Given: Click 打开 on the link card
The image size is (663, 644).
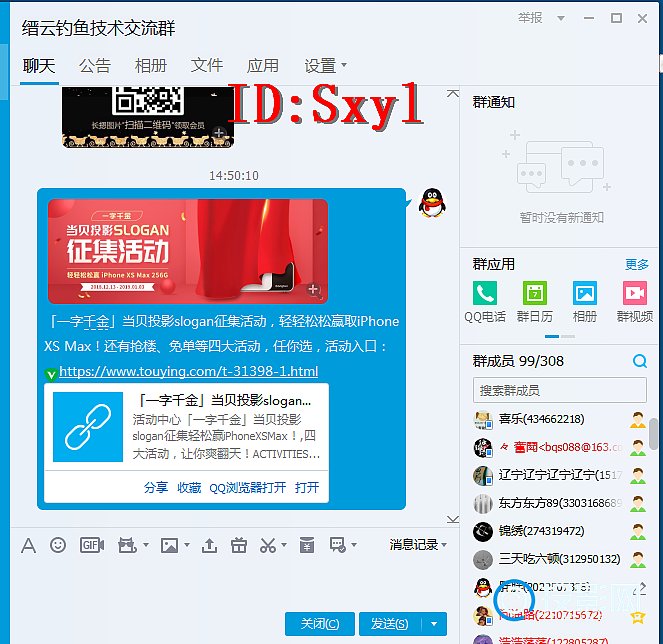Looking at the screenshot, I should 307,488.
